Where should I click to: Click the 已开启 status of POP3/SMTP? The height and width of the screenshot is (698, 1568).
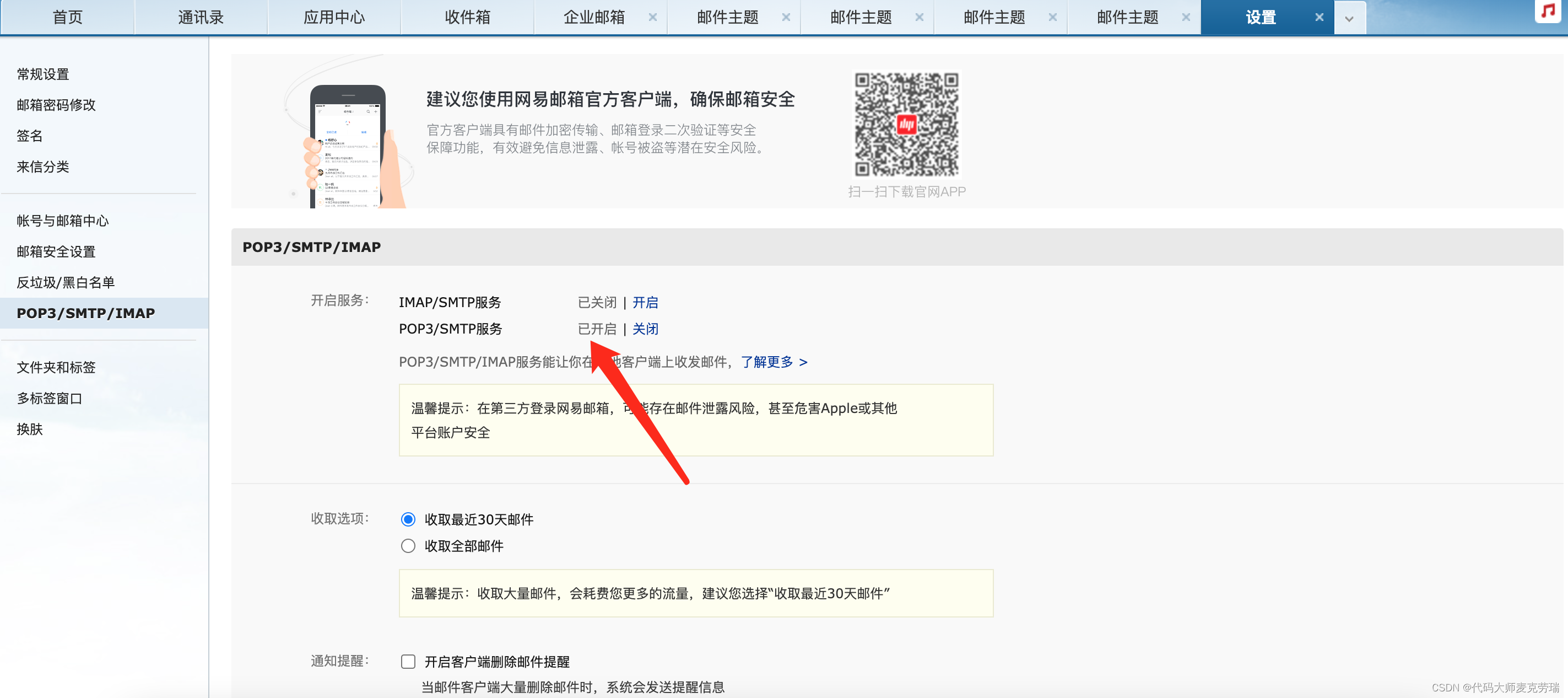pos(597,329)
